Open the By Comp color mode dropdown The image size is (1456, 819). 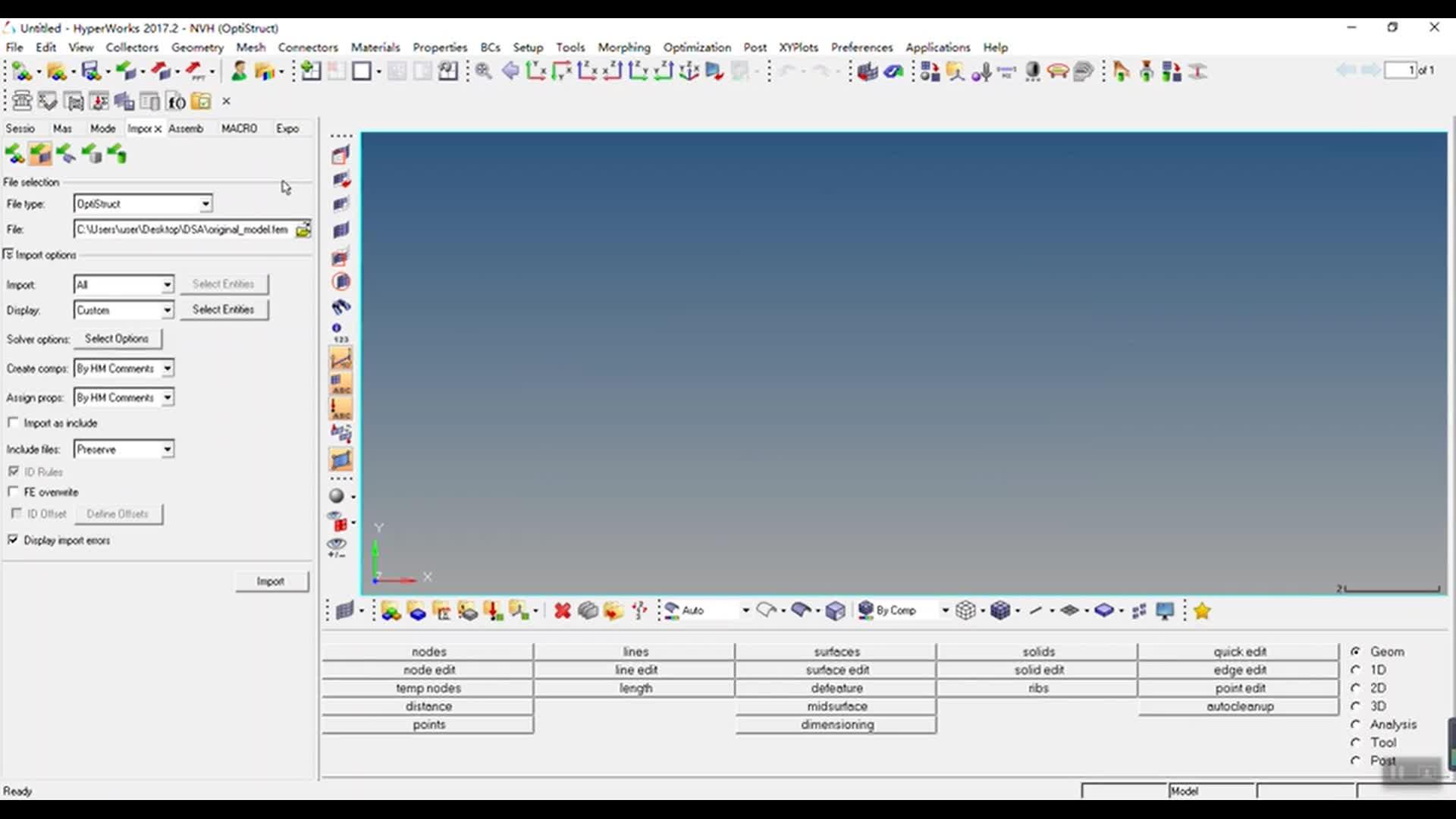[x=945, y=610]
